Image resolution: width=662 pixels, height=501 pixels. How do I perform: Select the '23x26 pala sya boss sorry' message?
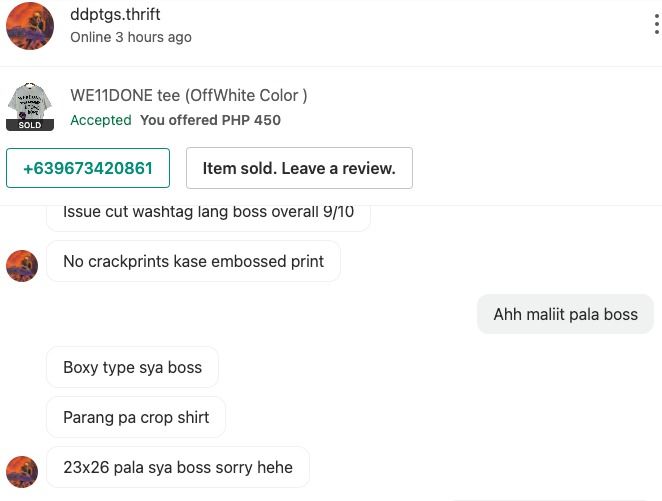[178, 467]
